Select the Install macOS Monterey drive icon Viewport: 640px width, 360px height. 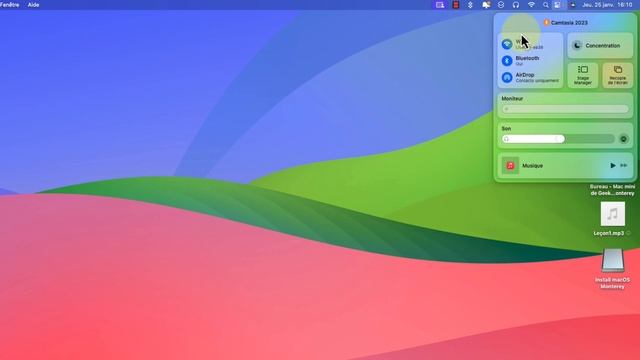click(613, 260)
